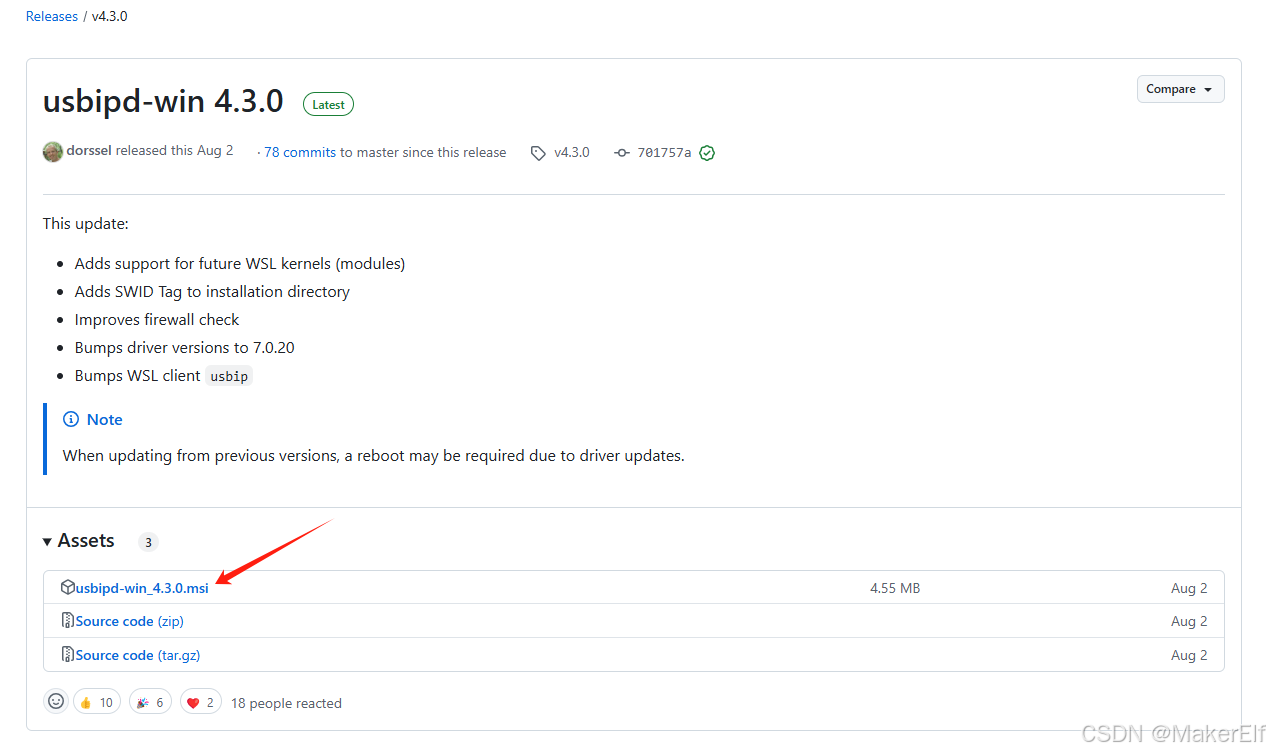1270x755 pixels.
Task: Click the line 'Adds SWID Tag to installation directory'
Action: [x=212, y=292]
